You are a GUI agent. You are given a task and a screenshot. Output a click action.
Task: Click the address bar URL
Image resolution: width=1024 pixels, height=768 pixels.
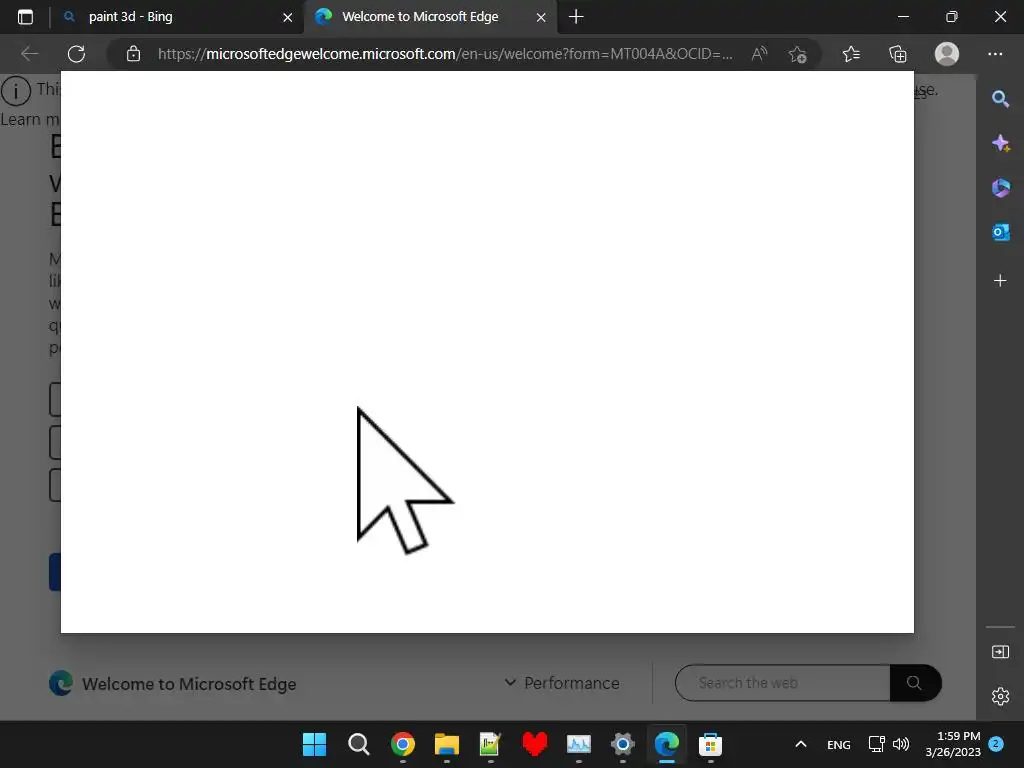pos(445,54)
